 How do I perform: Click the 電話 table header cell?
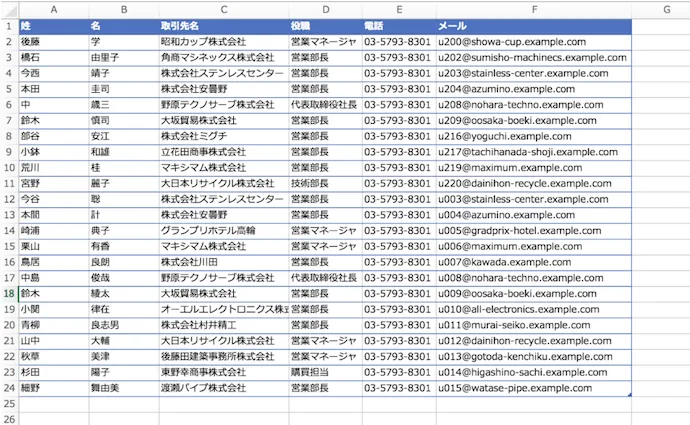click(x=398, y=25)
